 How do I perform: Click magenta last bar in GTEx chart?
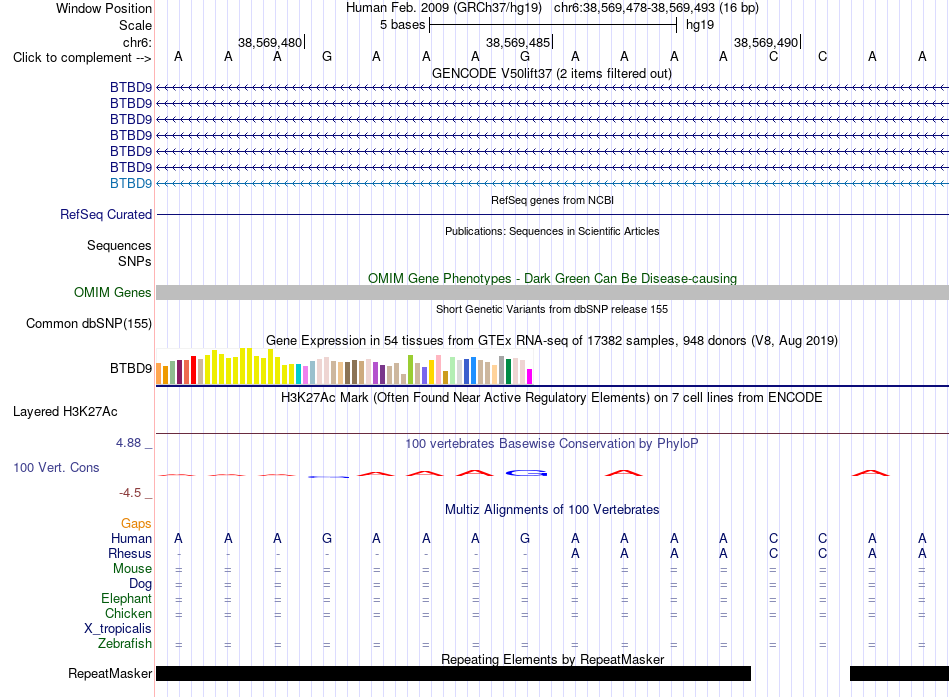click(x=529, y=376)
